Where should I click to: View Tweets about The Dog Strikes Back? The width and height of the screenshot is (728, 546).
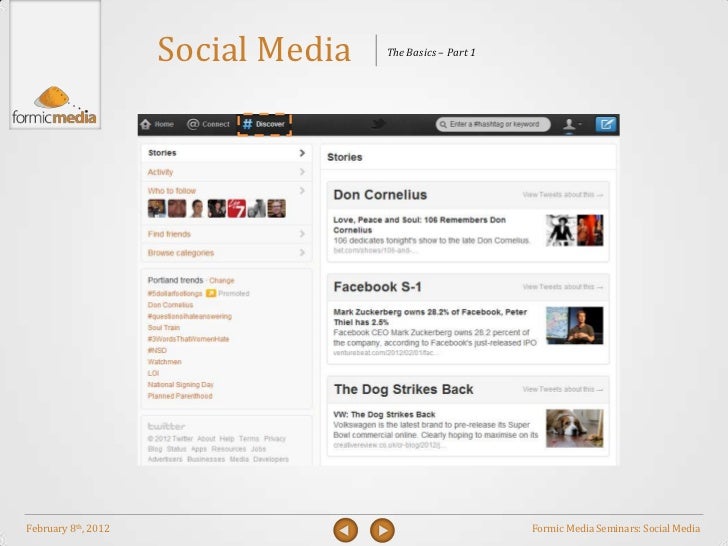[562, 389]
